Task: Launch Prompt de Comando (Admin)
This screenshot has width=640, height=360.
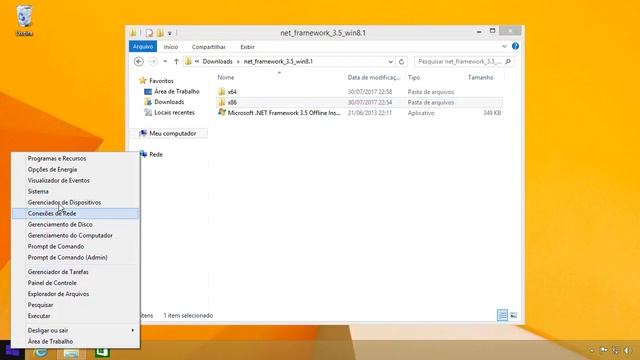Action: (x=76, y=258)
